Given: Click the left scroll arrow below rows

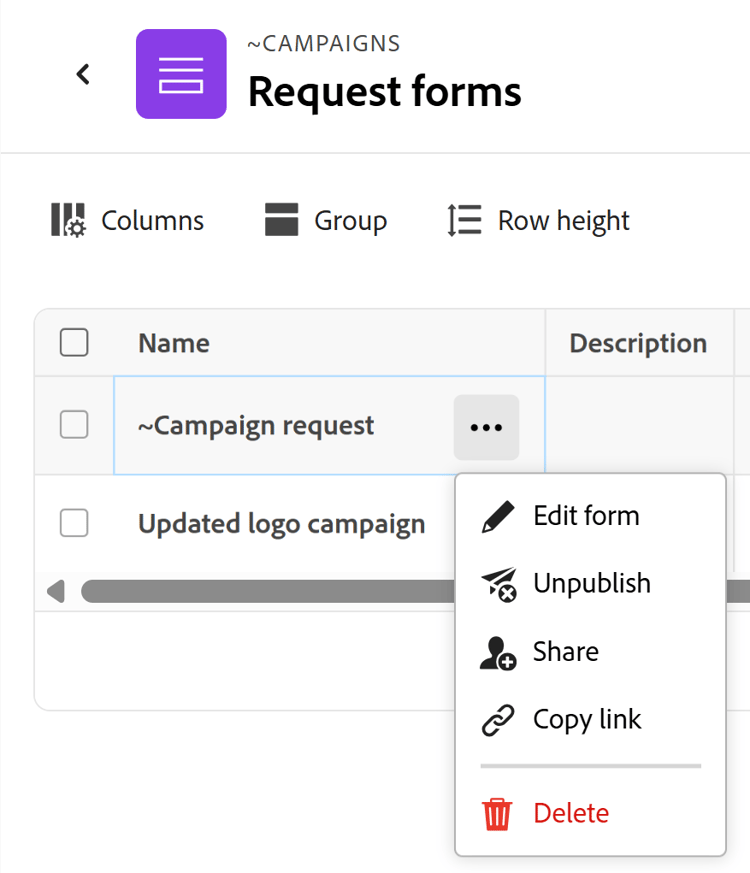Looking at the screenshot, I should (56, 590).
